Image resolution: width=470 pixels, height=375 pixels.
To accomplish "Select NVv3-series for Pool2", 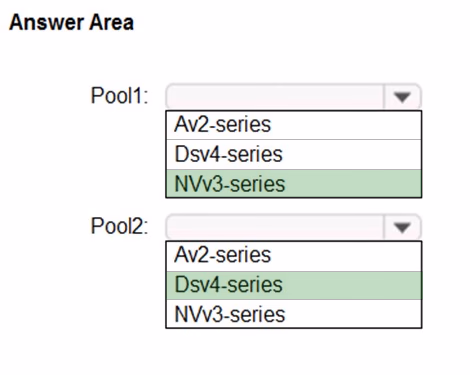I will [294, 314].
